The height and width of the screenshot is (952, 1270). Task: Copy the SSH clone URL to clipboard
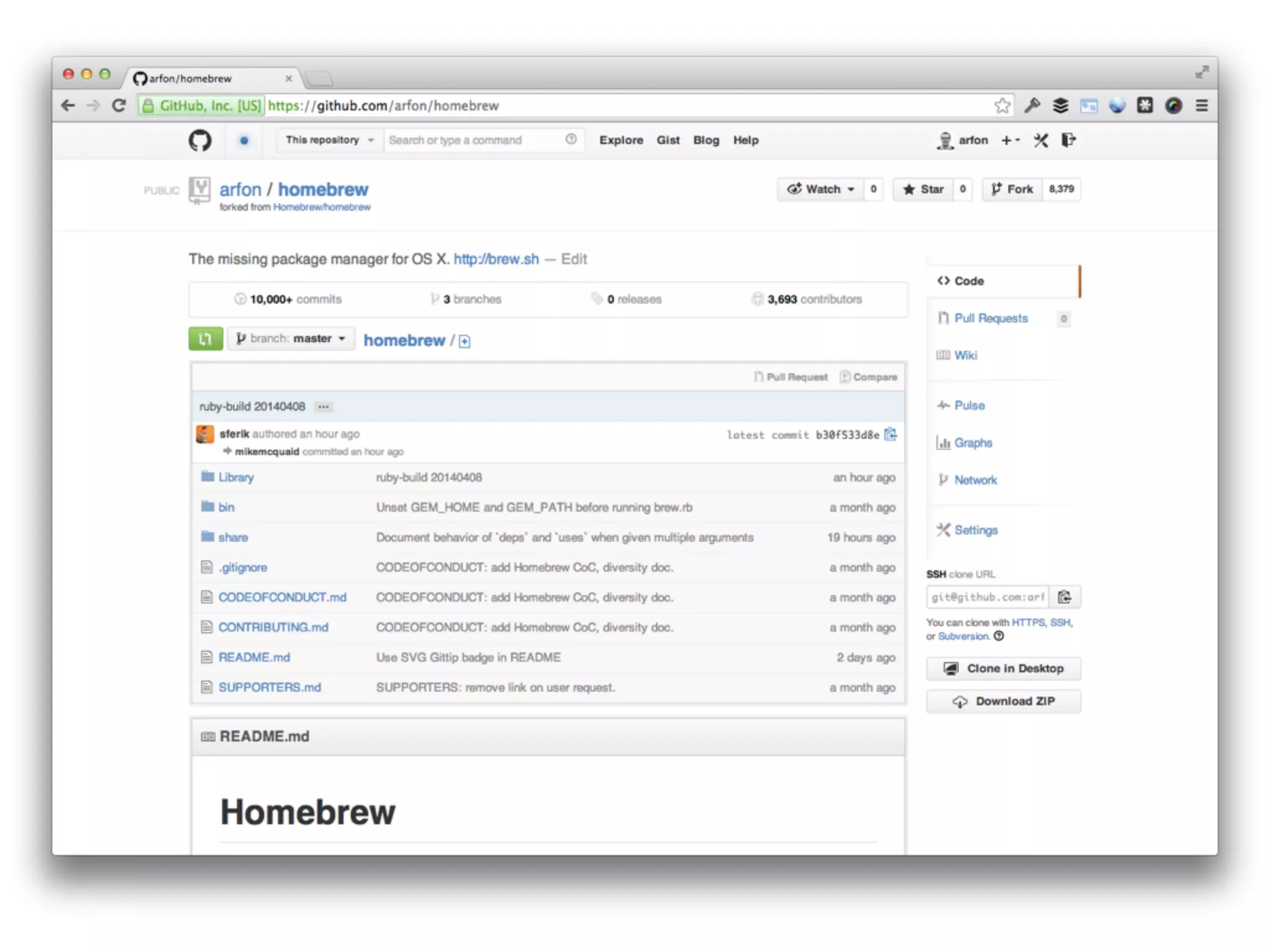[1064, 597]
